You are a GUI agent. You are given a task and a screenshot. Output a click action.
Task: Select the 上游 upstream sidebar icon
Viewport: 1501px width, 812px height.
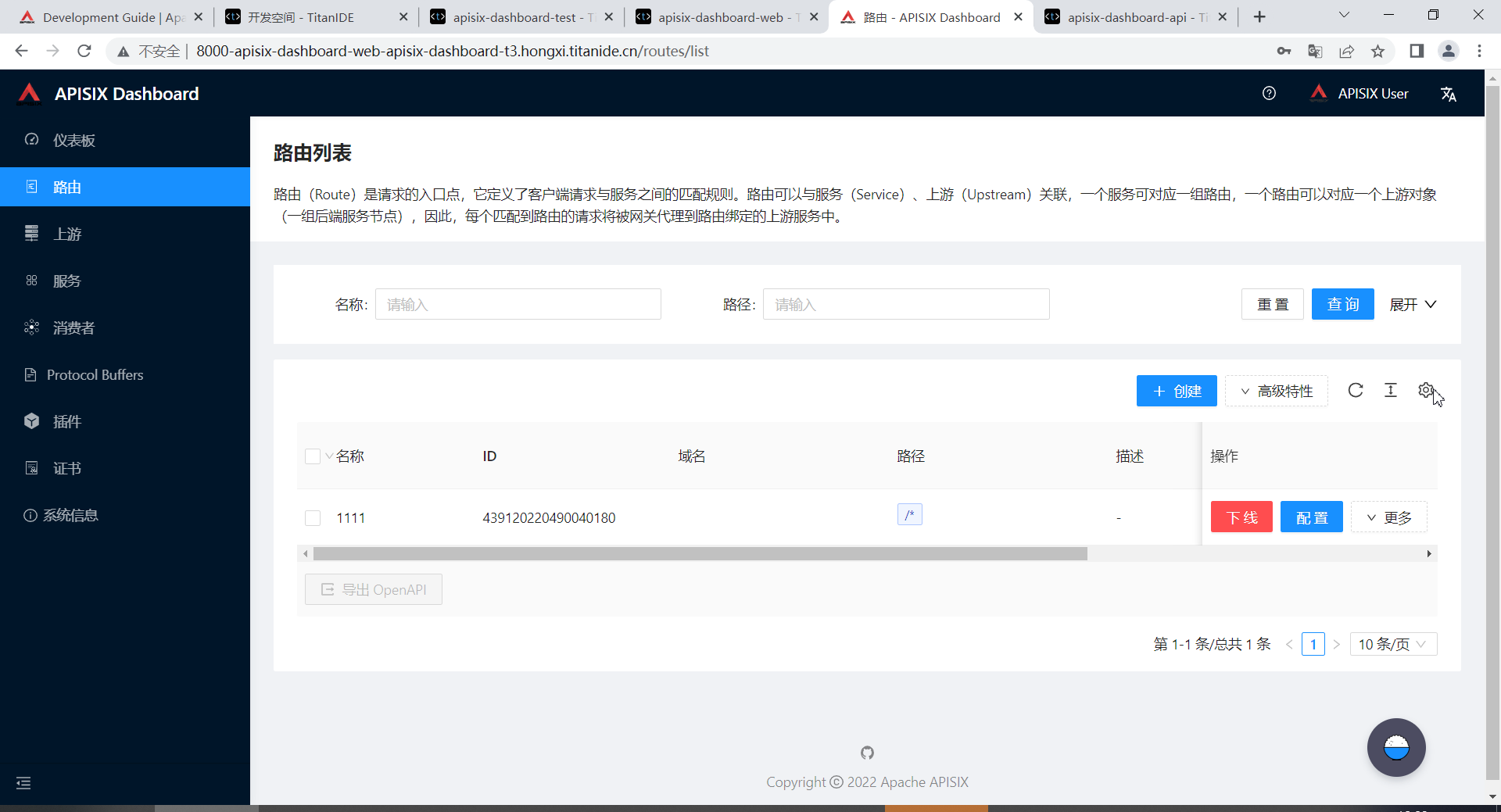pyautogui.click(x=31, y=234)
